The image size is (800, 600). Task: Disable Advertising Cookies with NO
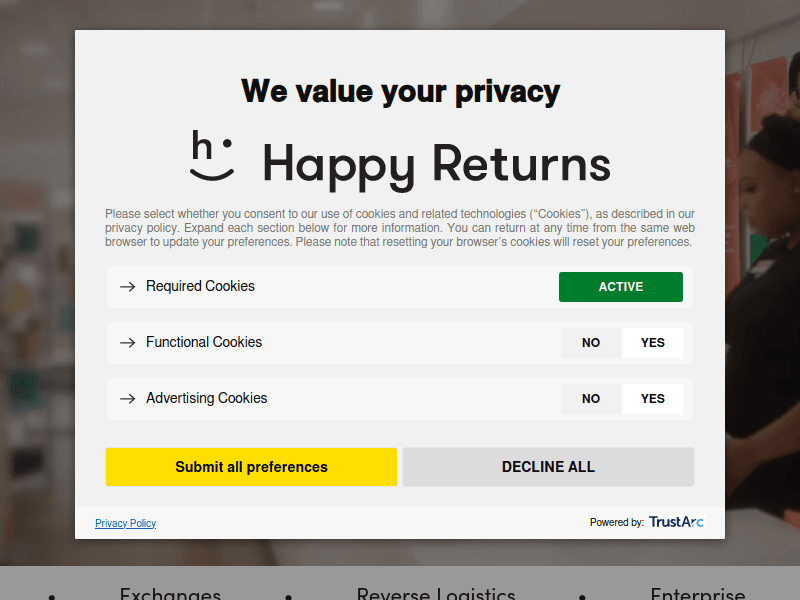591,399
